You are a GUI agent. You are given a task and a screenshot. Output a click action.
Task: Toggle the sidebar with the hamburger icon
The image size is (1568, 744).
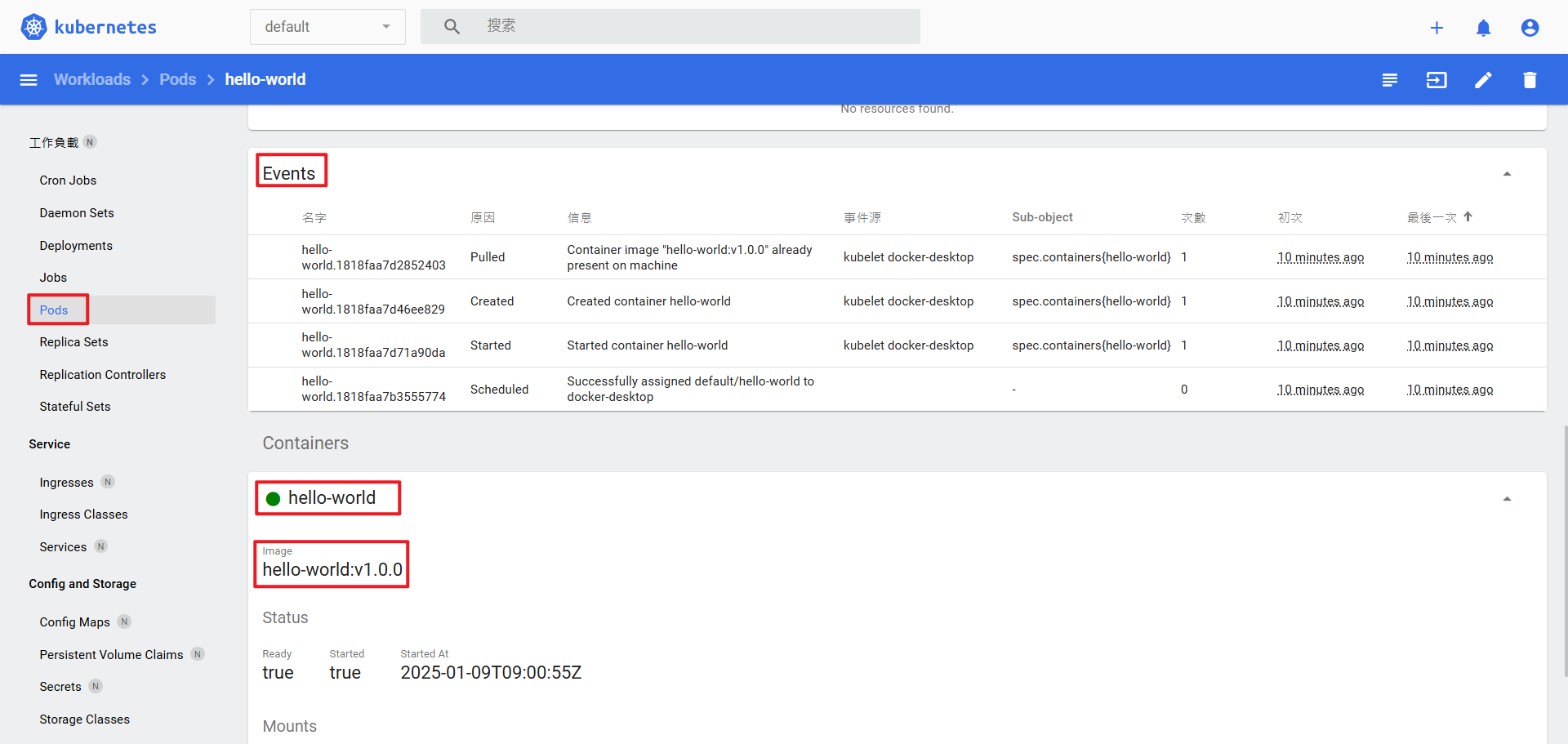pyautogui.click(x=29, y=79)
